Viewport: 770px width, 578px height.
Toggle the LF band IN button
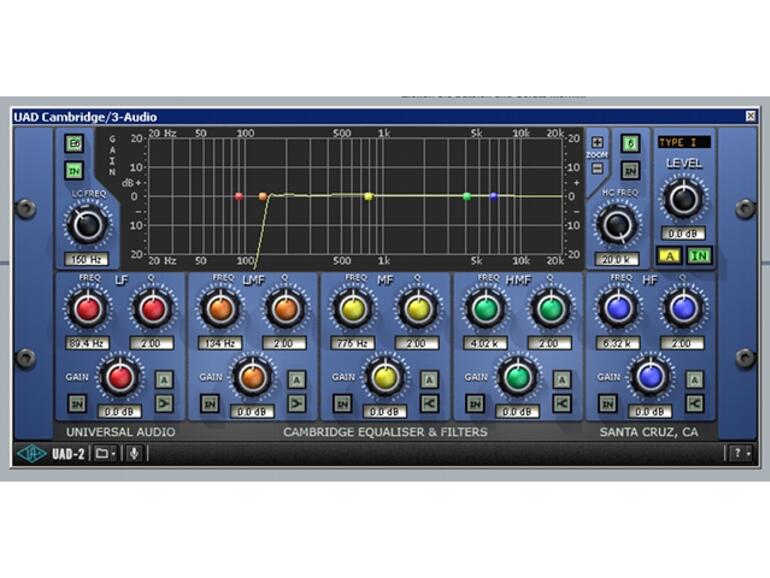tap(77, 404)
